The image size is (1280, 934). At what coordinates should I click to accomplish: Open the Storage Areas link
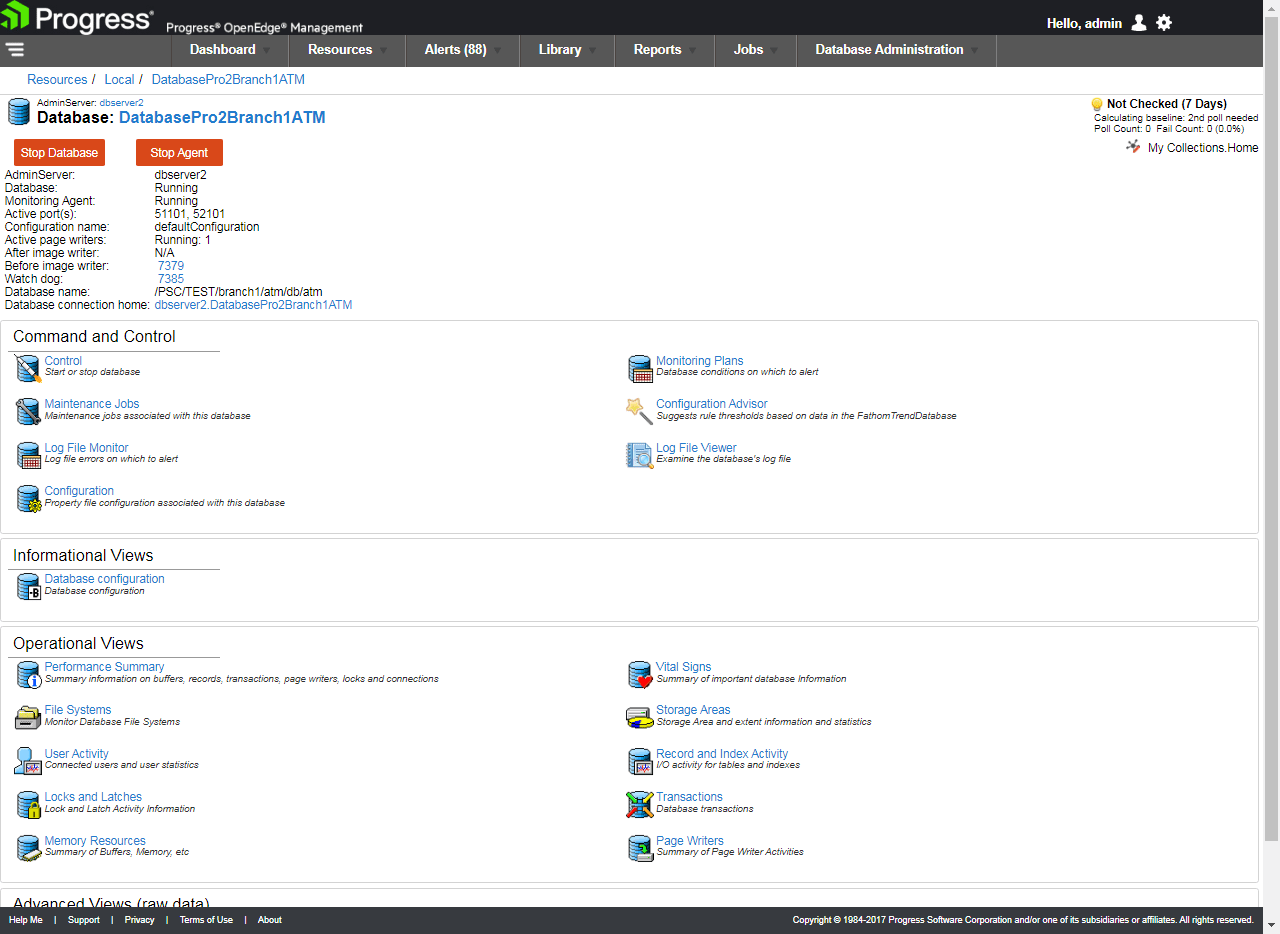click(x=693, y=710)
